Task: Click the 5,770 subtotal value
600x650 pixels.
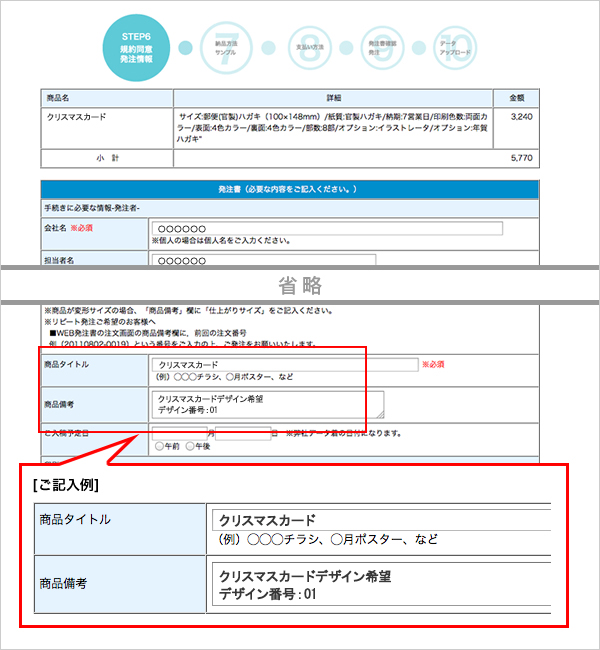Action: coord(522,158)
